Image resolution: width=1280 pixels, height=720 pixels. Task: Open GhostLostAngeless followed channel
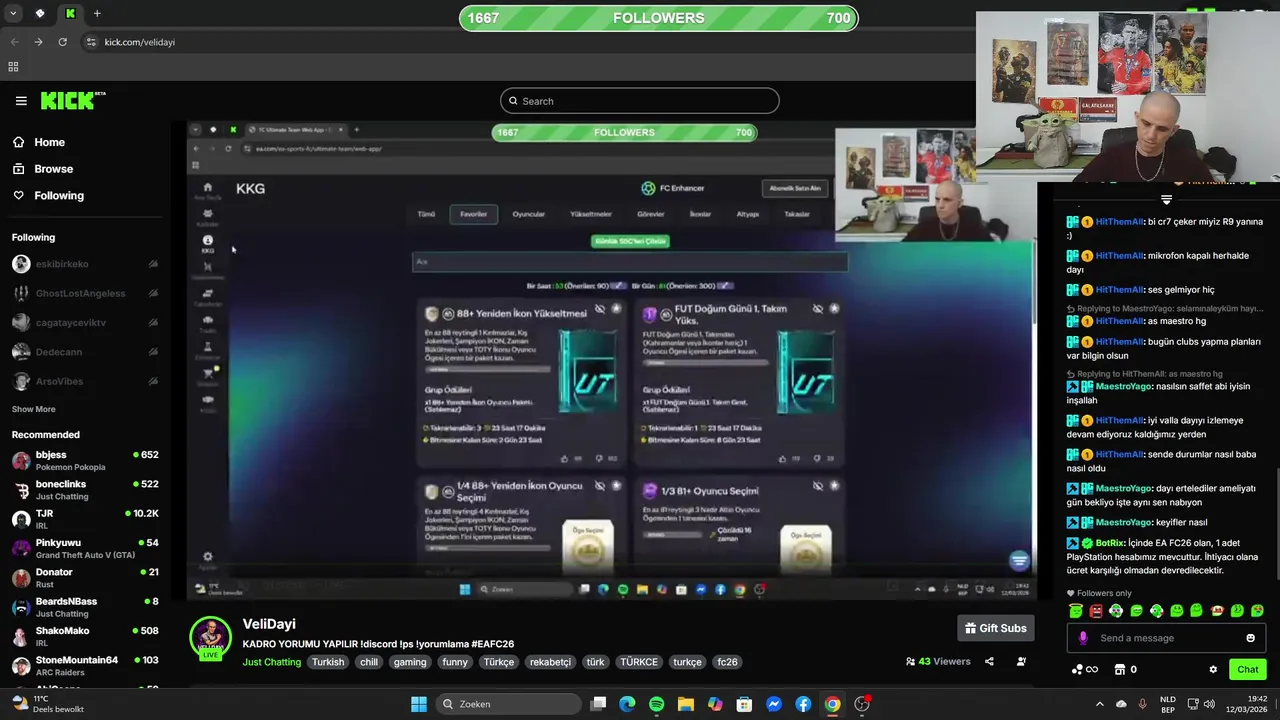pos(80,294)
